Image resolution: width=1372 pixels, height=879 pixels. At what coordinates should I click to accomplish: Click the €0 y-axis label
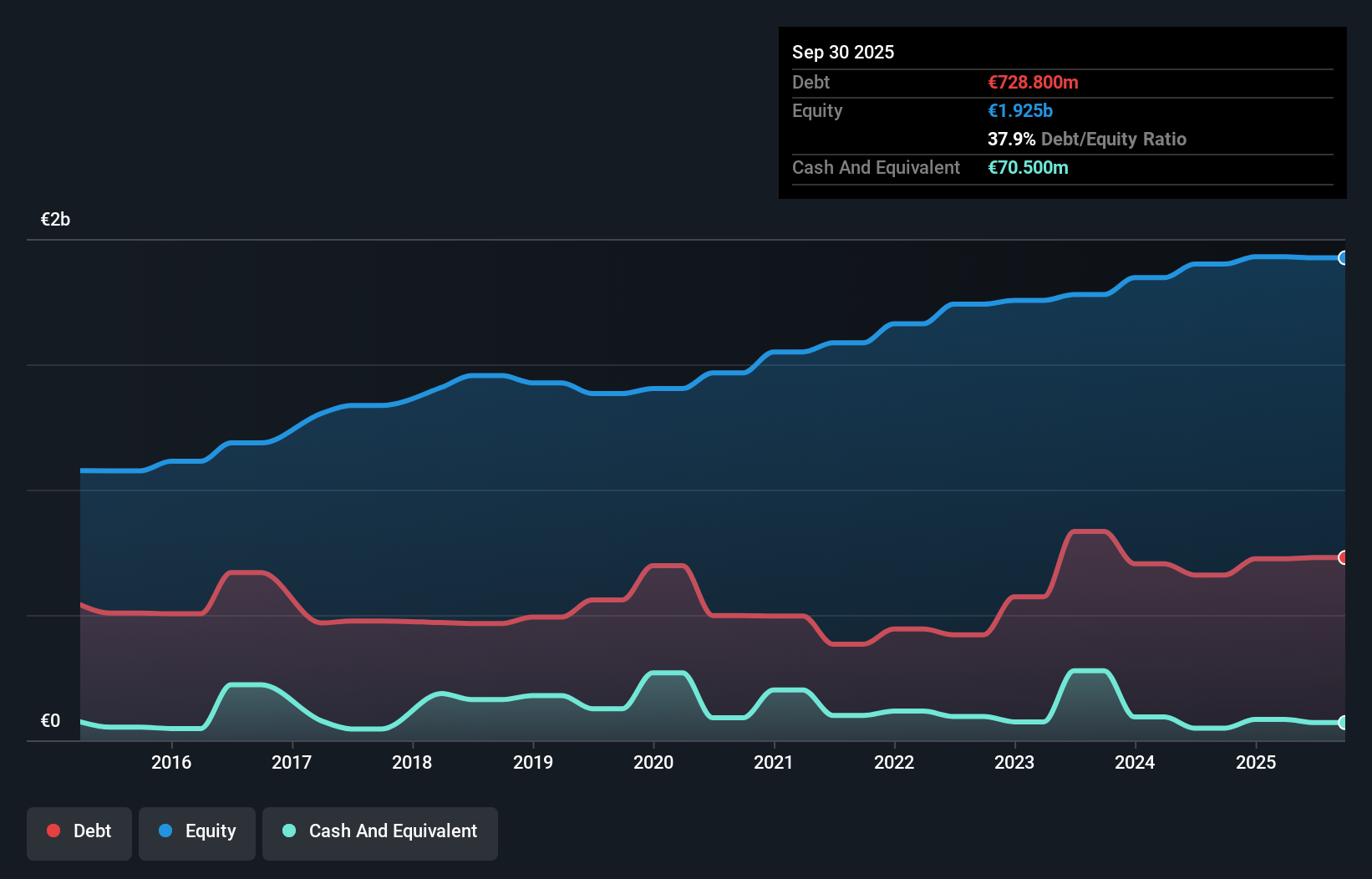(50, 721)
